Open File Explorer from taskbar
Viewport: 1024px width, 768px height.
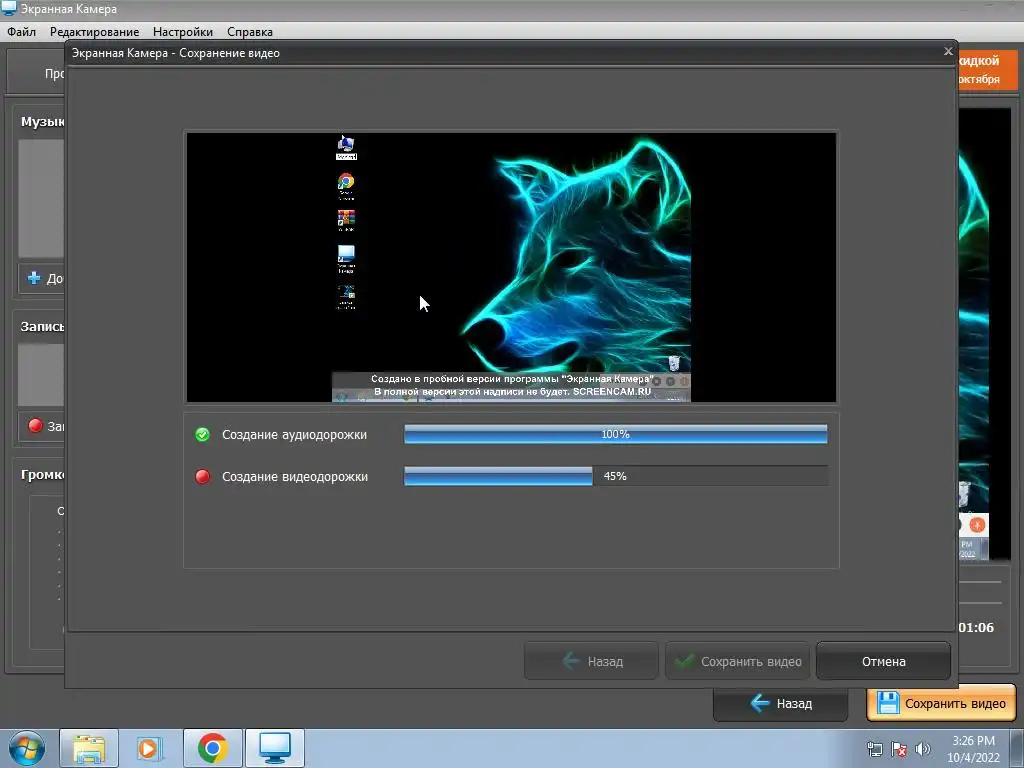[x=89, y=748]
